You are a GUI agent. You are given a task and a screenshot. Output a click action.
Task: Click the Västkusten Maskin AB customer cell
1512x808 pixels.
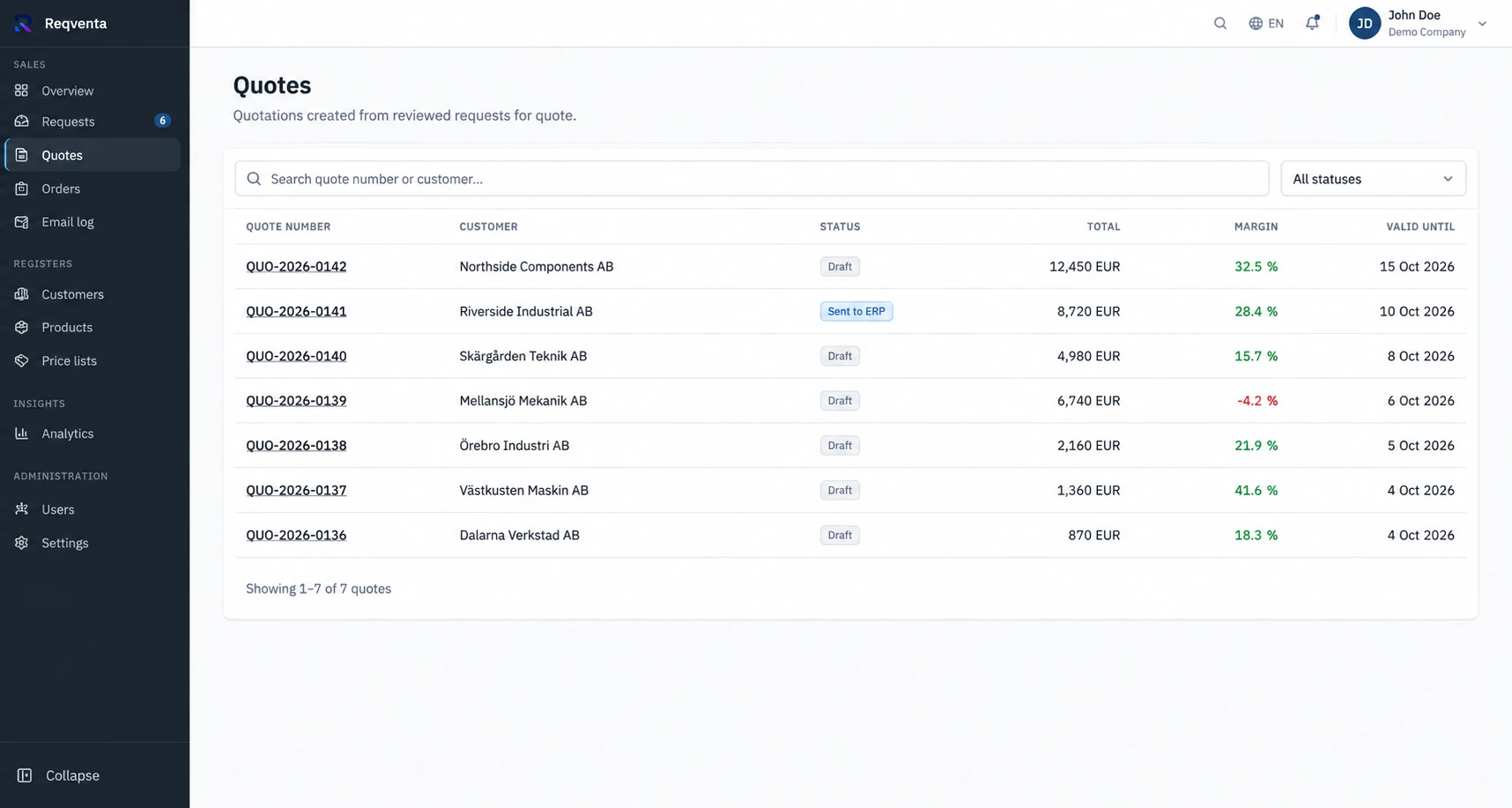click(x=524, y=491)
